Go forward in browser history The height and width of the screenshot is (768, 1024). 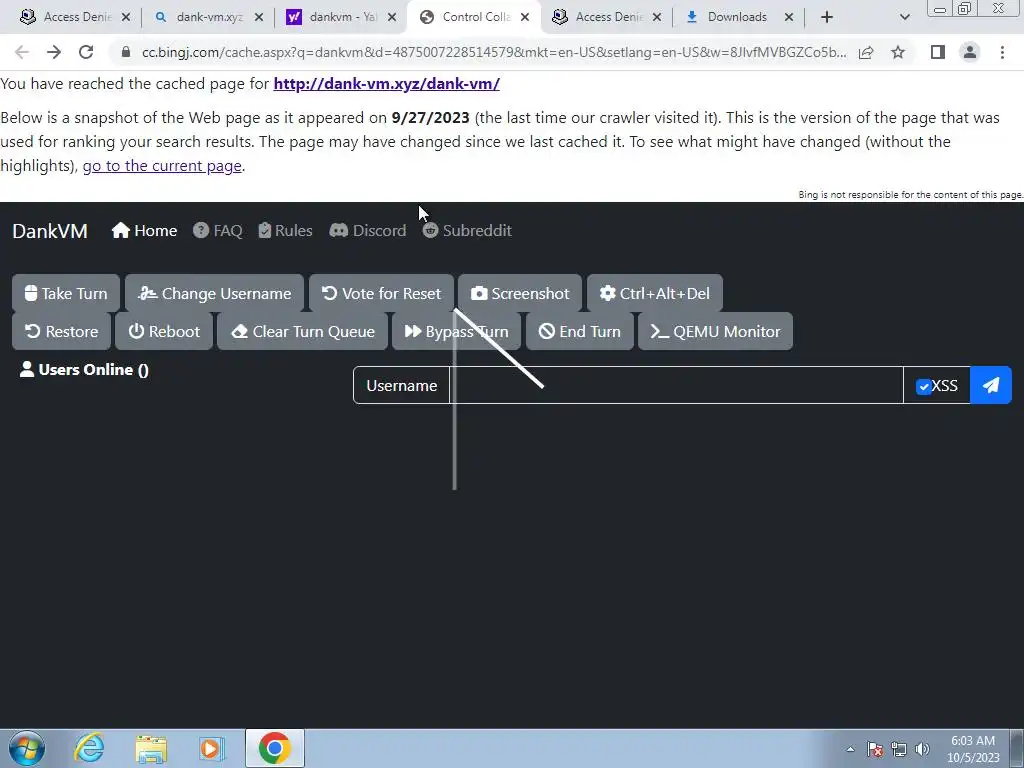coord(54,52)
